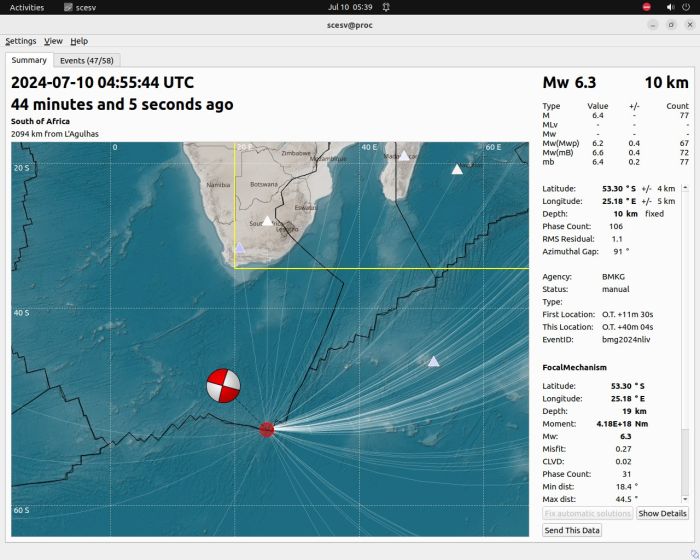Click the station triangle in the southern Indian Ocean
700x560 pixels.
coord(433,361)
